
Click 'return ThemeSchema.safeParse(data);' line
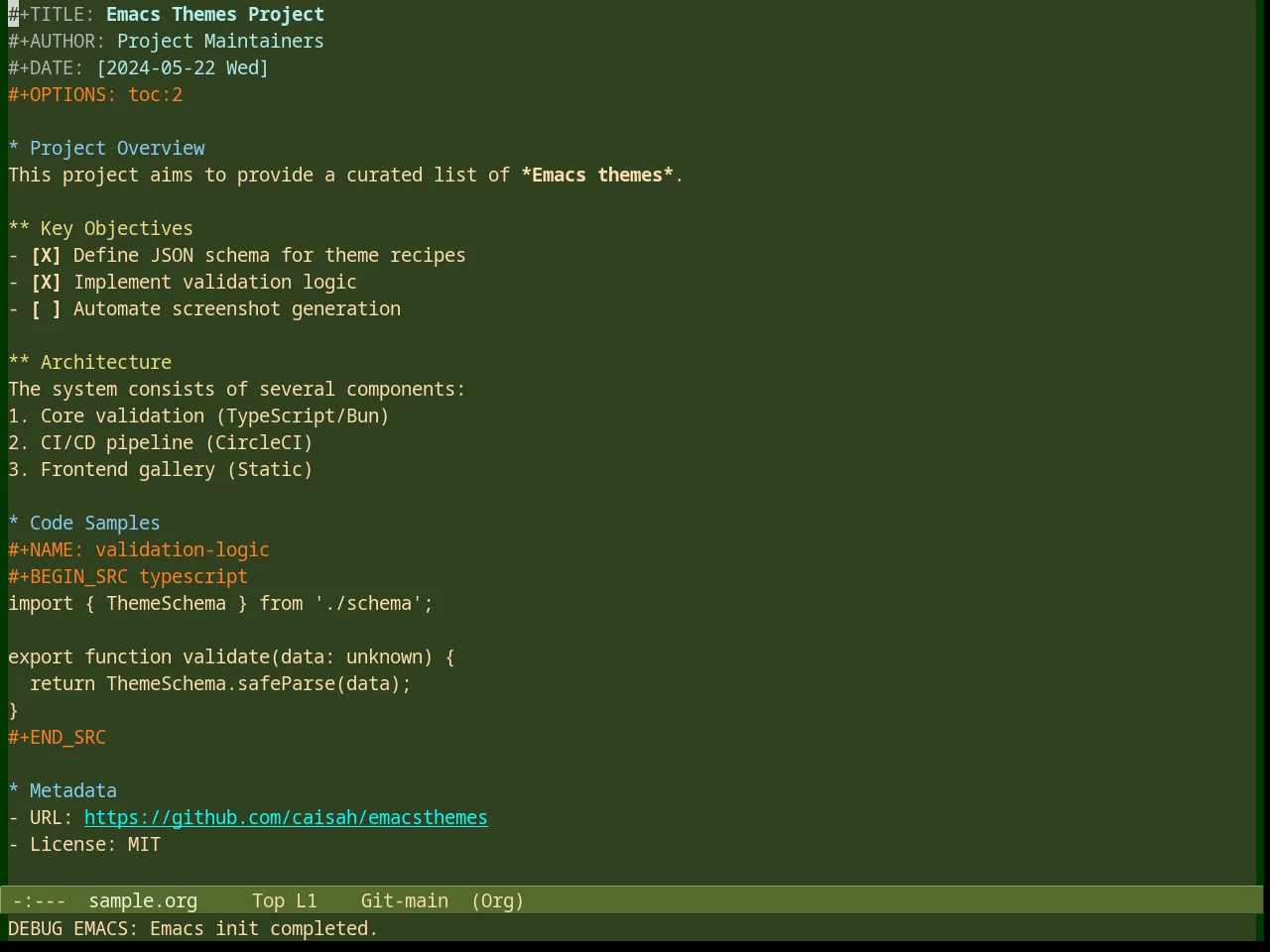220,684
